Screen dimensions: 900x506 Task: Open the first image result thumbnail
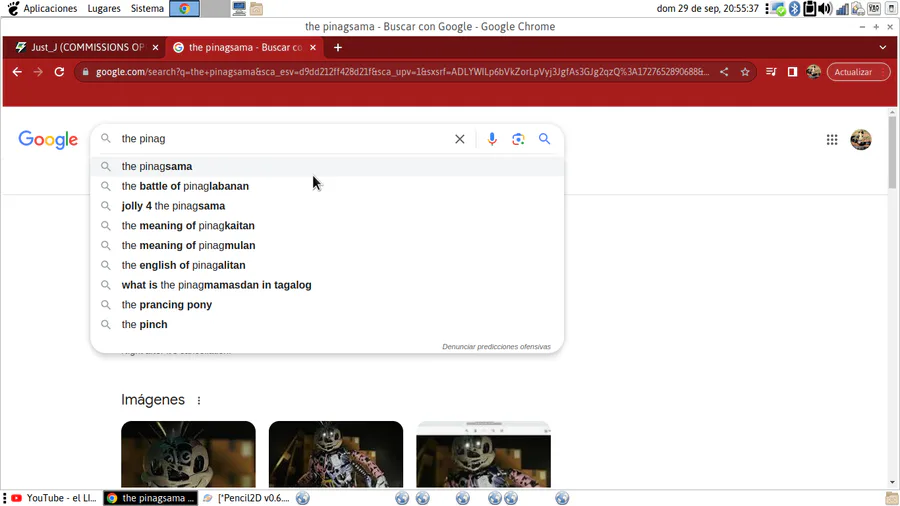[x=188, y=454]
